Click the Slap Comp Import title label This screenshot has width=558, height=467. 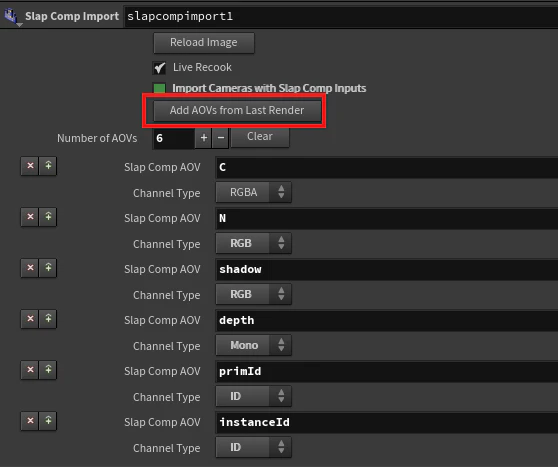tap(72, 16)
